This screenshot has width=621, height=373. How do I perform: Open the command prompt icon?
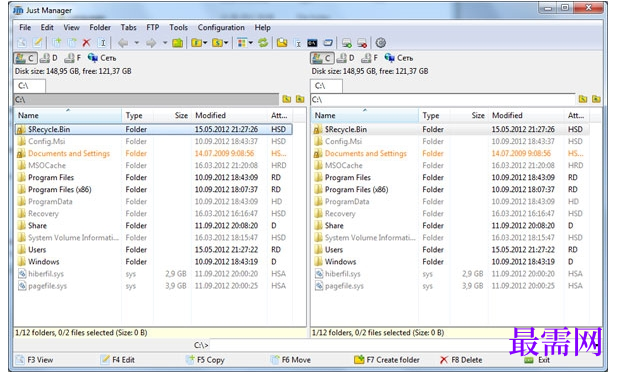pyautogui.click(x=312, y=43)
